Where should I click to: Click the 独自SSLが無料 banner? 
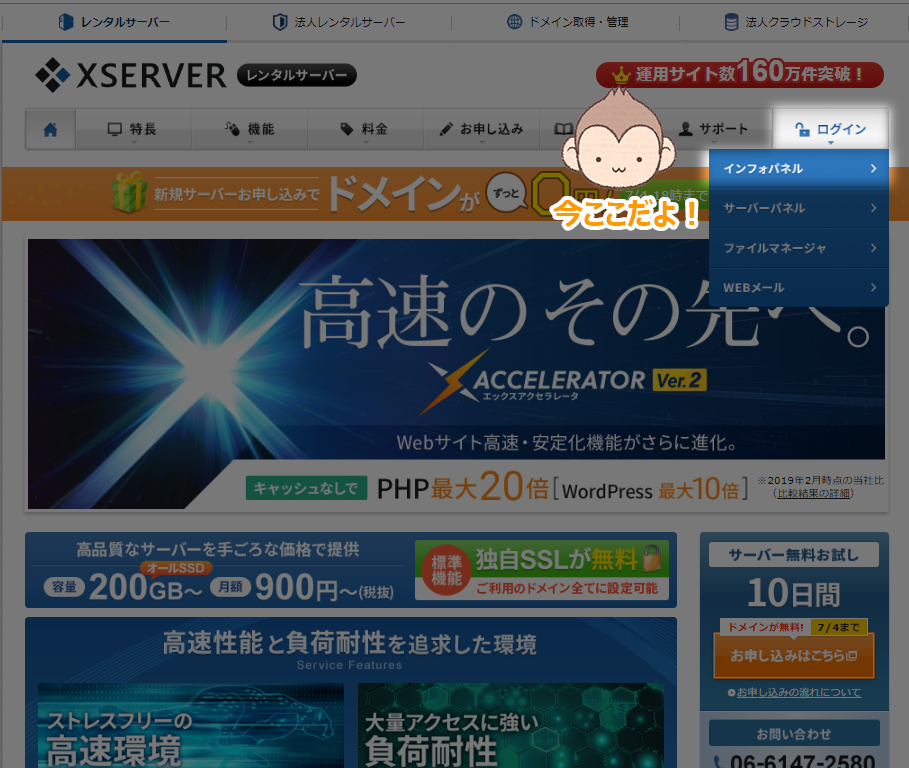(x=542, y=570)
